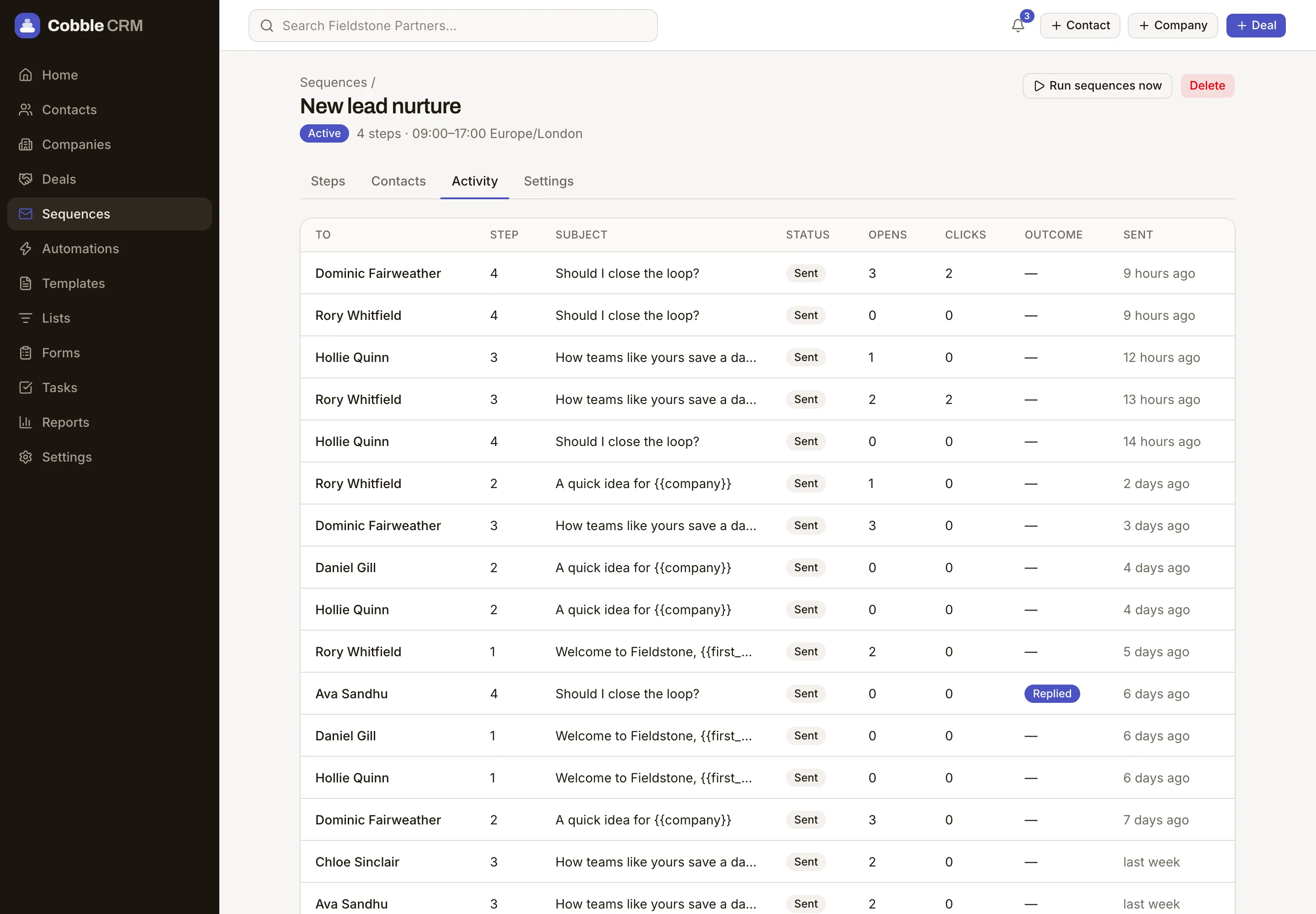This screenshot has height=914, width=1316.
Task: Click the Lists filter icon
Action: tap(25, 318)
